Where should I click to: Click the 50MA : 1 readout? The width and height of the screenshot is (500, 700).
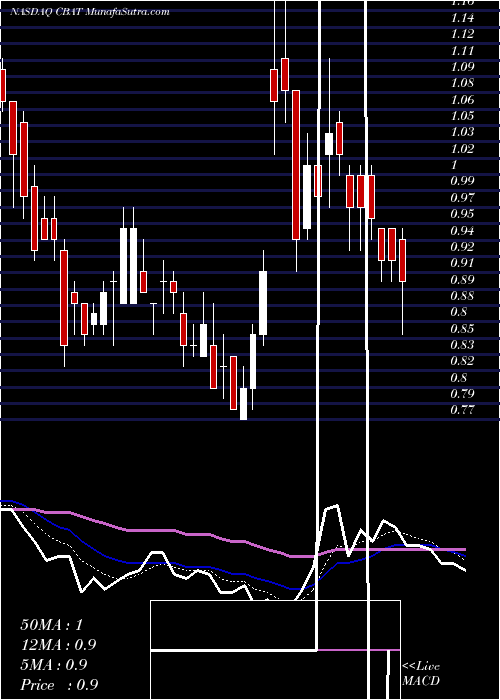tap(52, 625)
